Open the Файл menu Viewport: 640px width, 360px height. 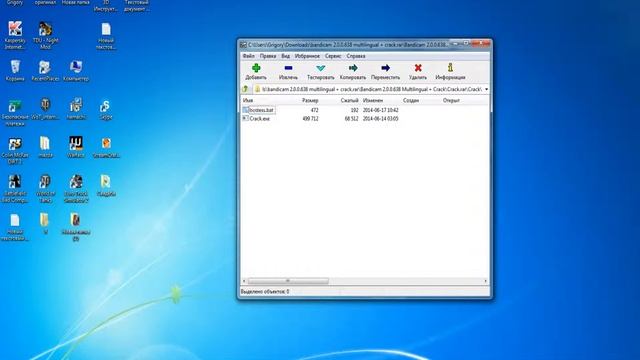coord(248,56)
